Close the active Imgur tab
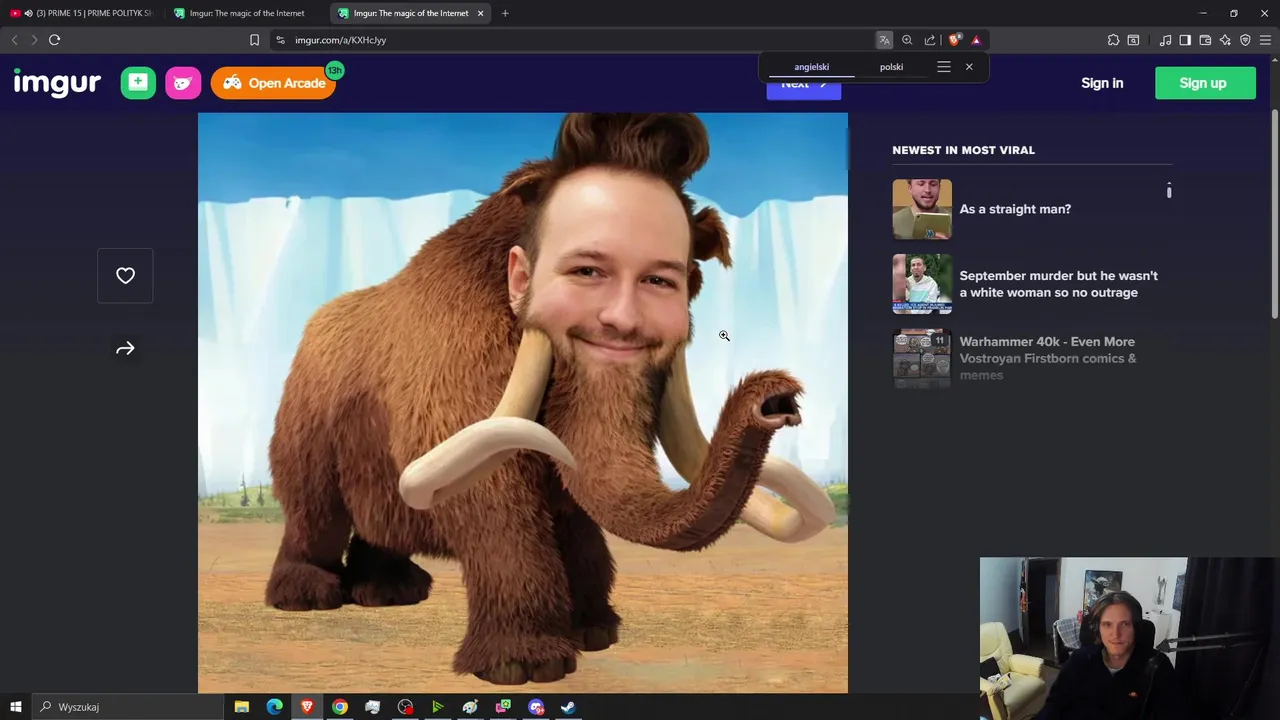 (x=480, y=13)
